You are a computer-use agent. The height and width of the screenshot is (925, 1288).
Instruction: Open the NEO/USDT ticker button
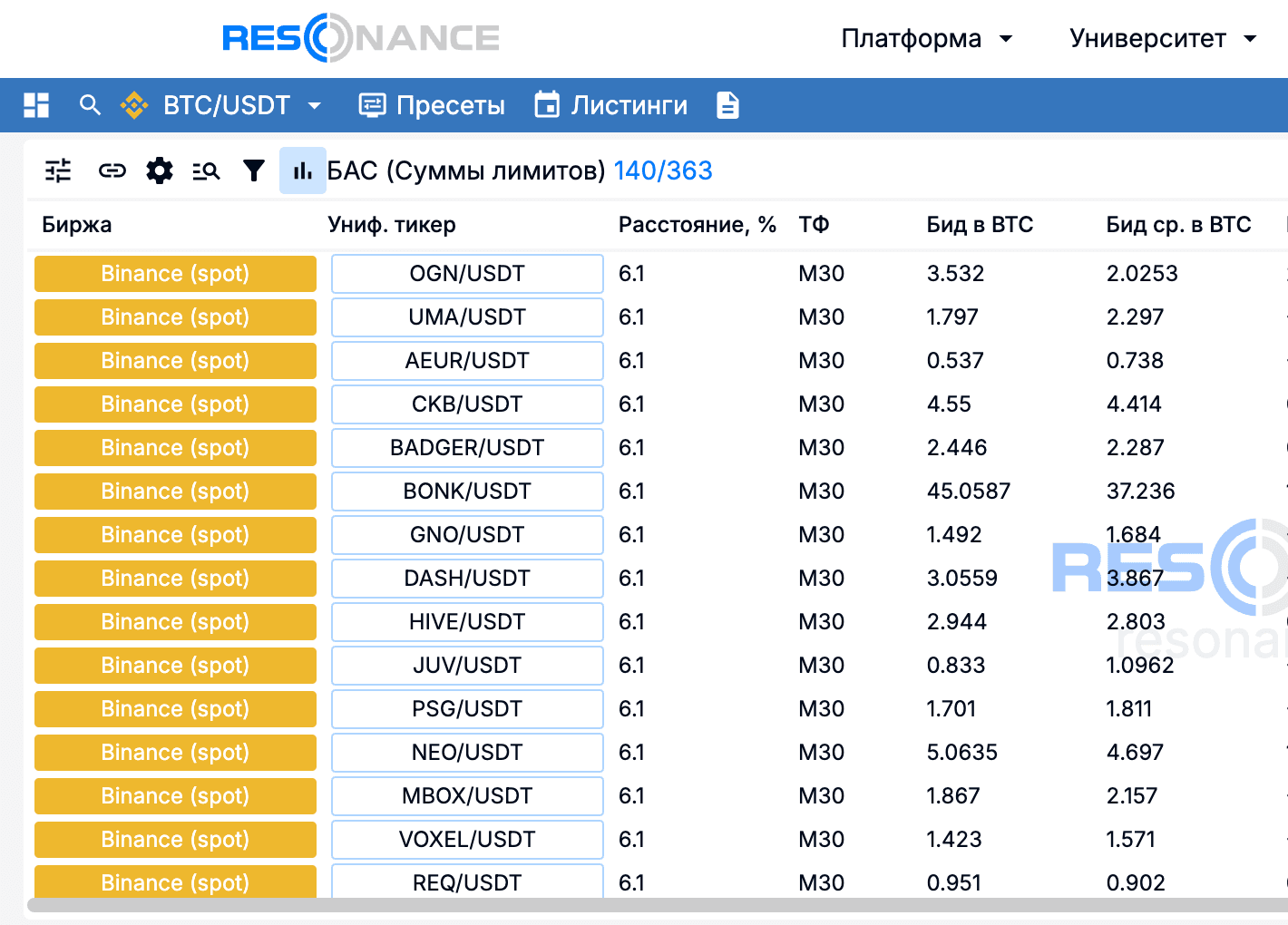(467, 753)
